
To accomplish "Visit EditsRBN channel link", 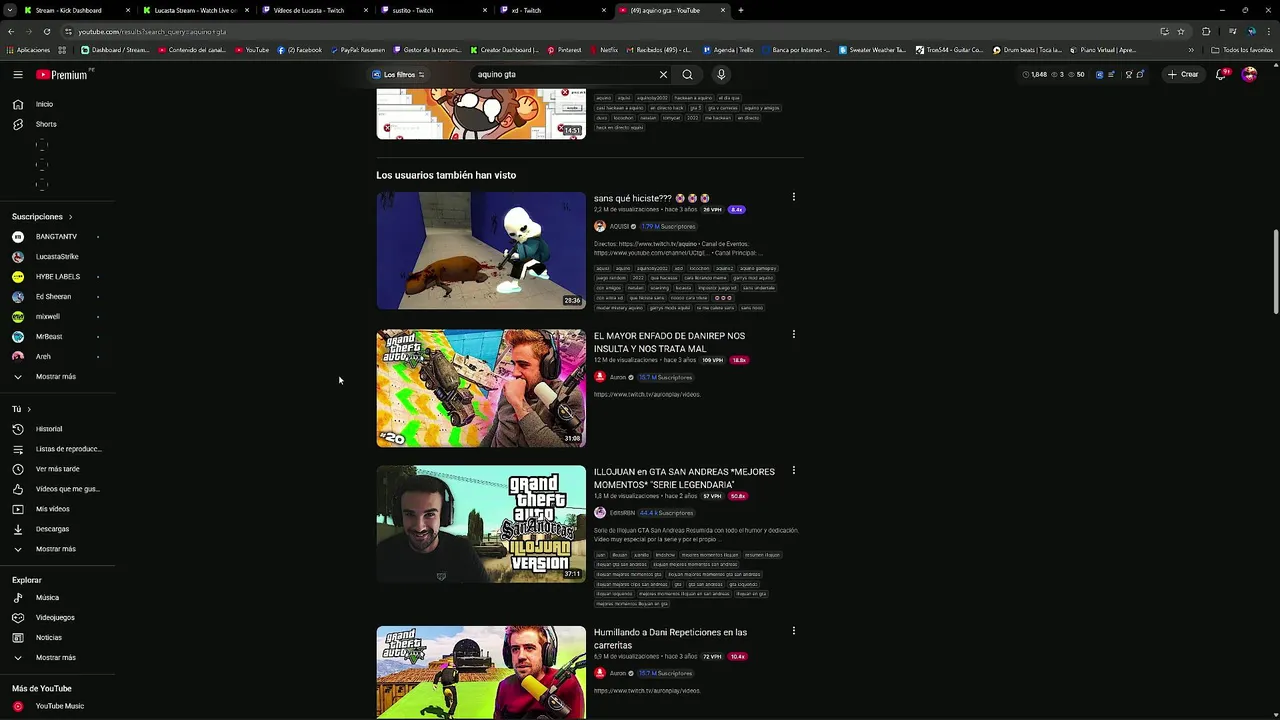I will [x=622, y=513].
